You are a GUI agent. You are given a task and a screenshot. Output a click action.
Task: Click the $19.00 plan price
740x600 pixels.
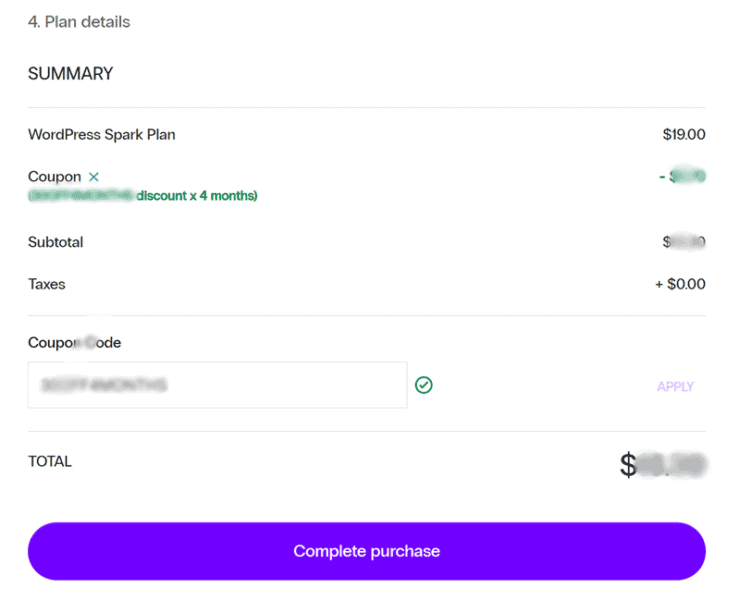point(684,135)
